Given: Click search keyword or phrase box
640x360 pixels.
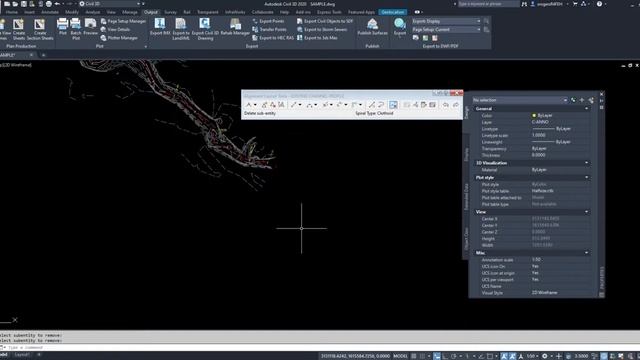Looking at the screenshot, I should [x=488, y=4].
